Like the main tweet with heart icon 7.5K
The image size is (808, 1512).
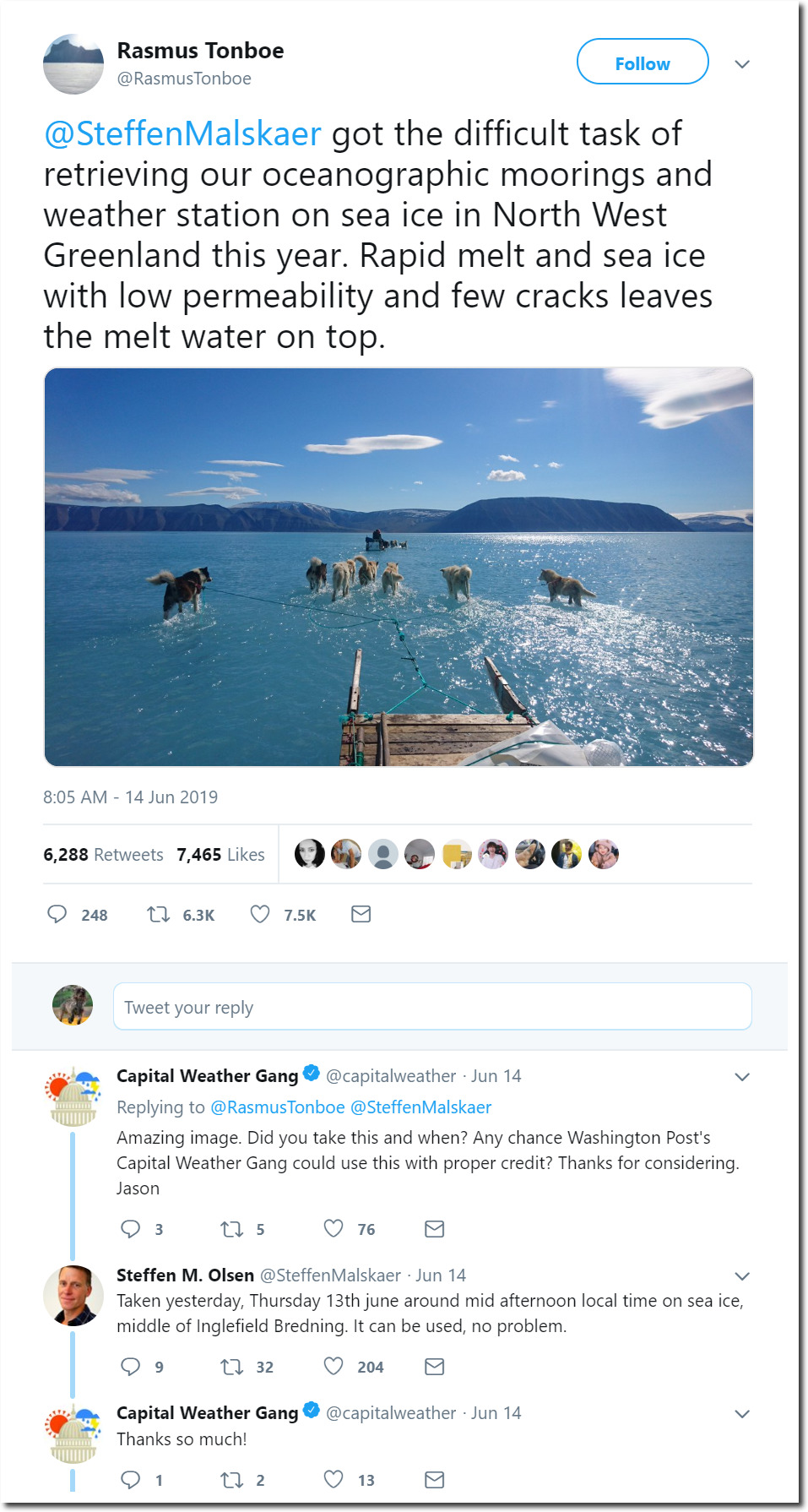260,914
